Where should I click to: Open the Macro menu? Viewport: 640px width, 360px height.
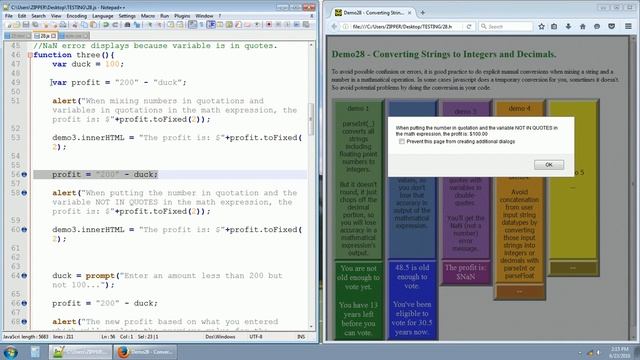pos(148,16)
